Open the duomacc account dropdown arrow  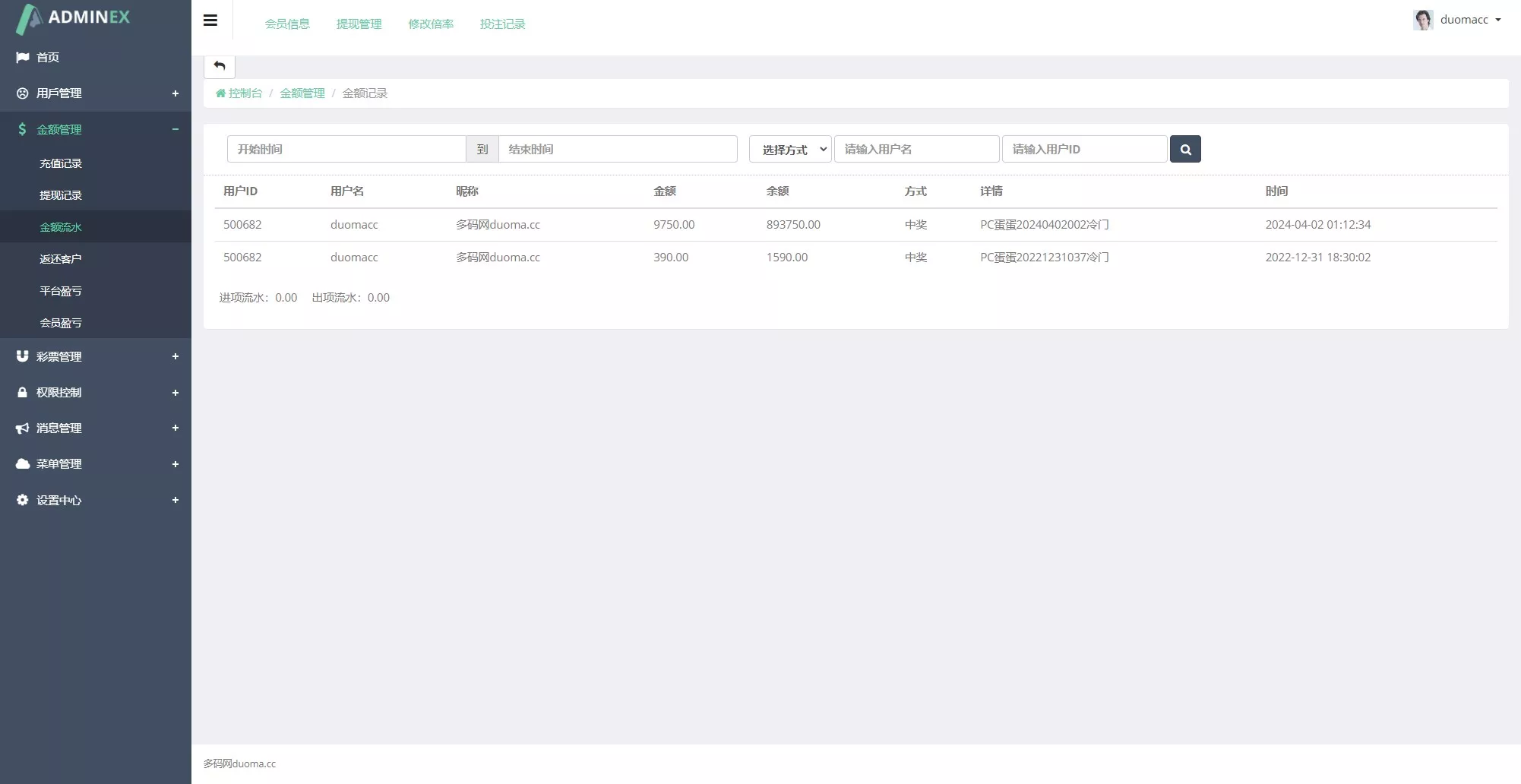[1498, 20]
